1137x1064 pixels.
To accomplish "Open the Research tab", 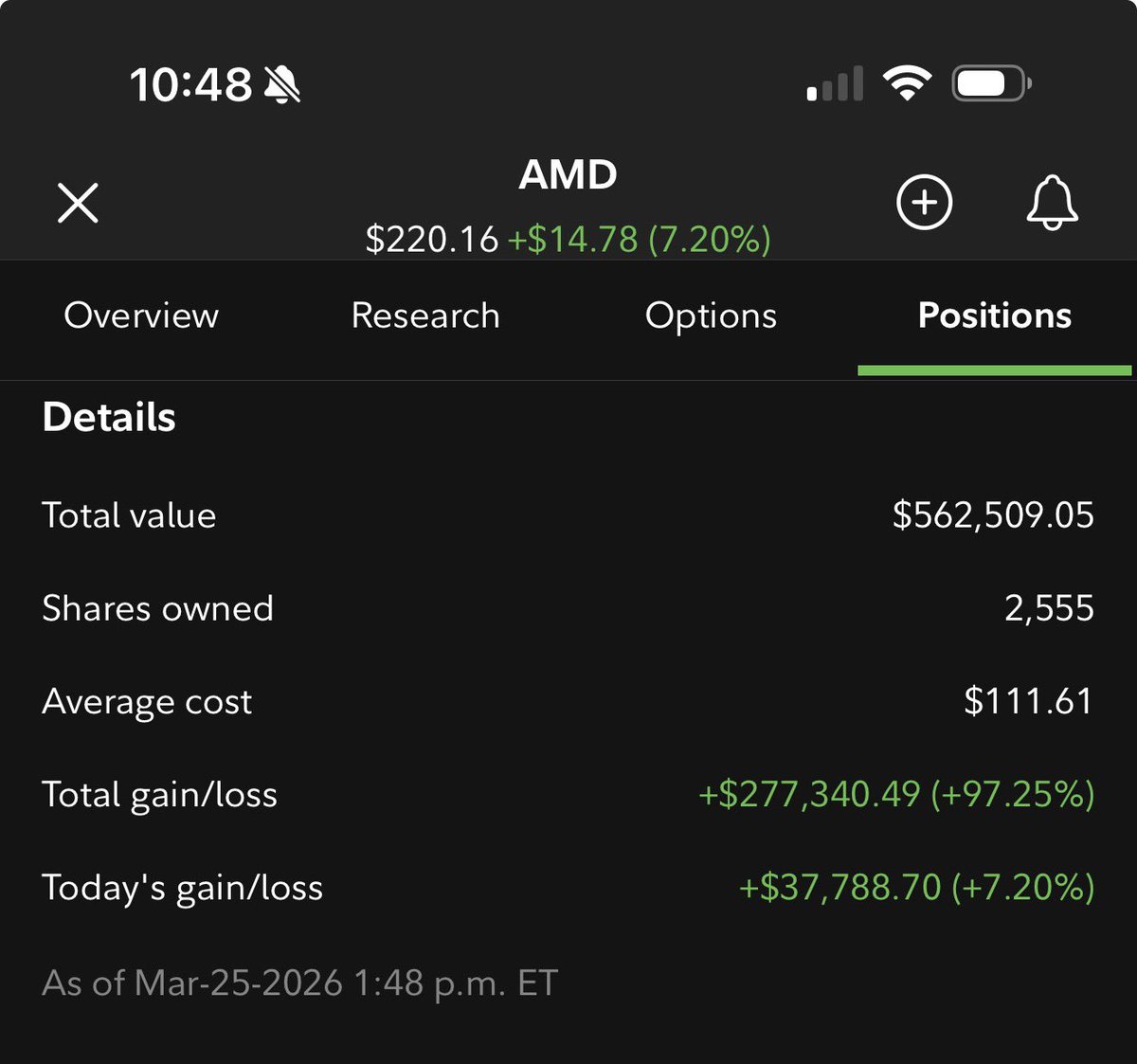I will tap(425, 316).
